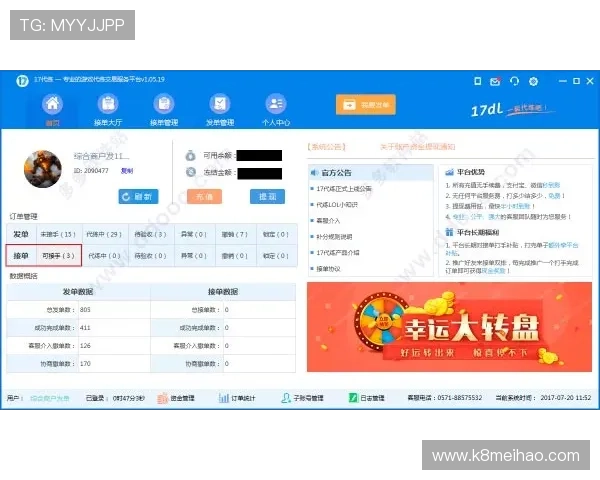The height and width of the screenshot is (480, 600).
Task: Click 客服介入撤单数 value 126
Action: coord(85,346)
